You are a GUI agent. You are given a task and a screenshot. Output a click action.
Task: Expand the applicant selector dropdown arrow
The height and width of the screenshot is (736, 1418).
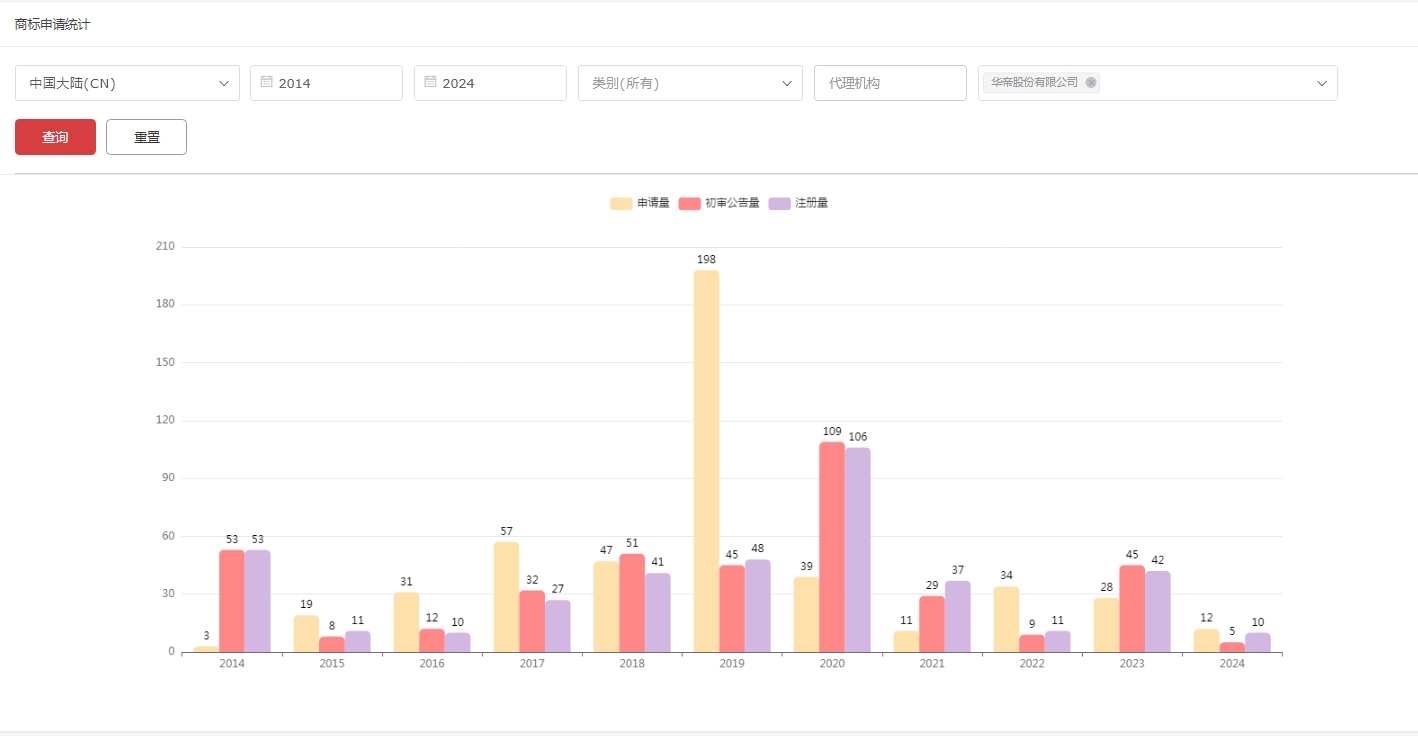(1321, 83)
